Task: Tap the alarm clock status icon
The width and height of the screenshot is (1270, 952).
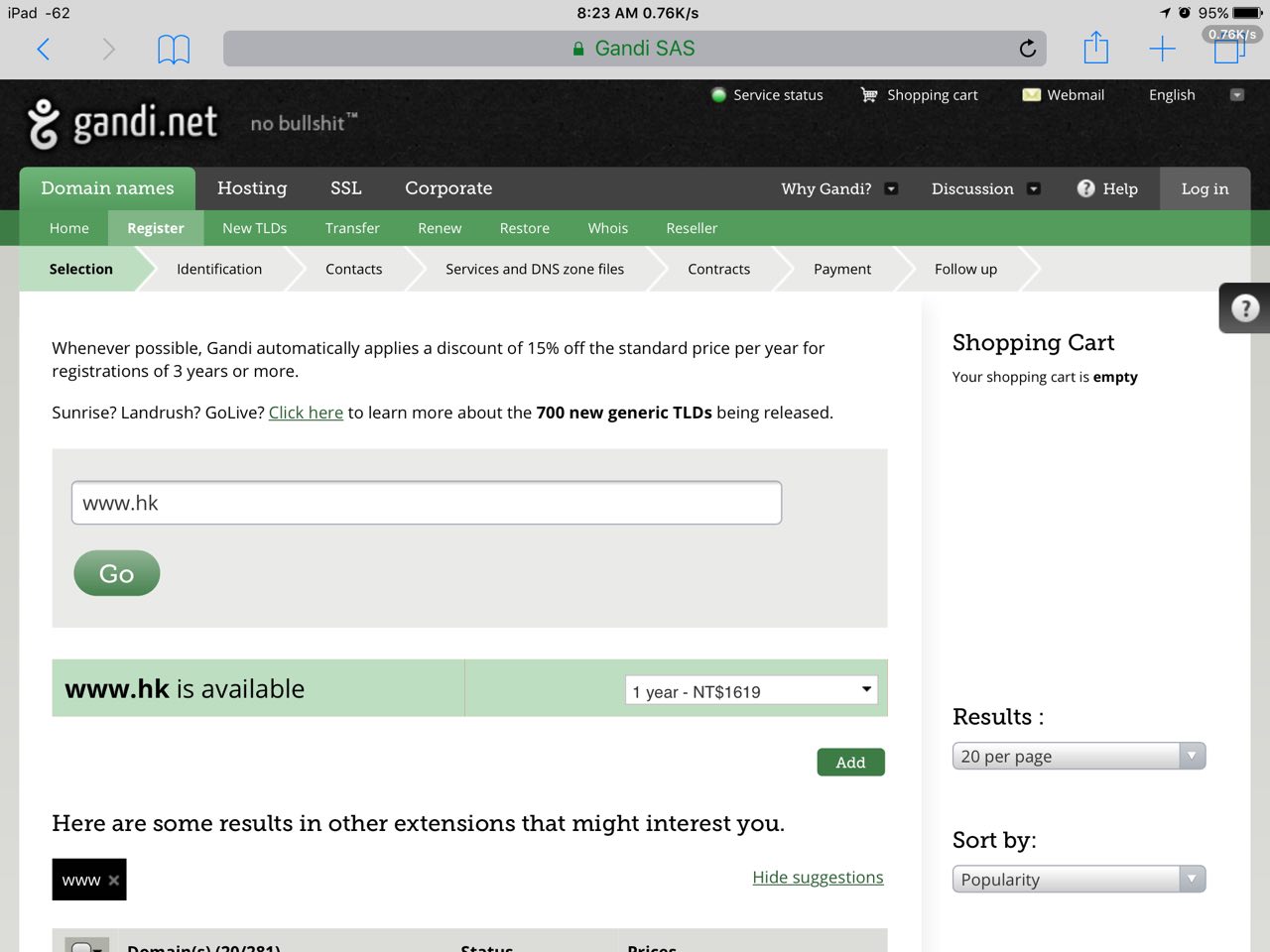Action: (1185, 13)
